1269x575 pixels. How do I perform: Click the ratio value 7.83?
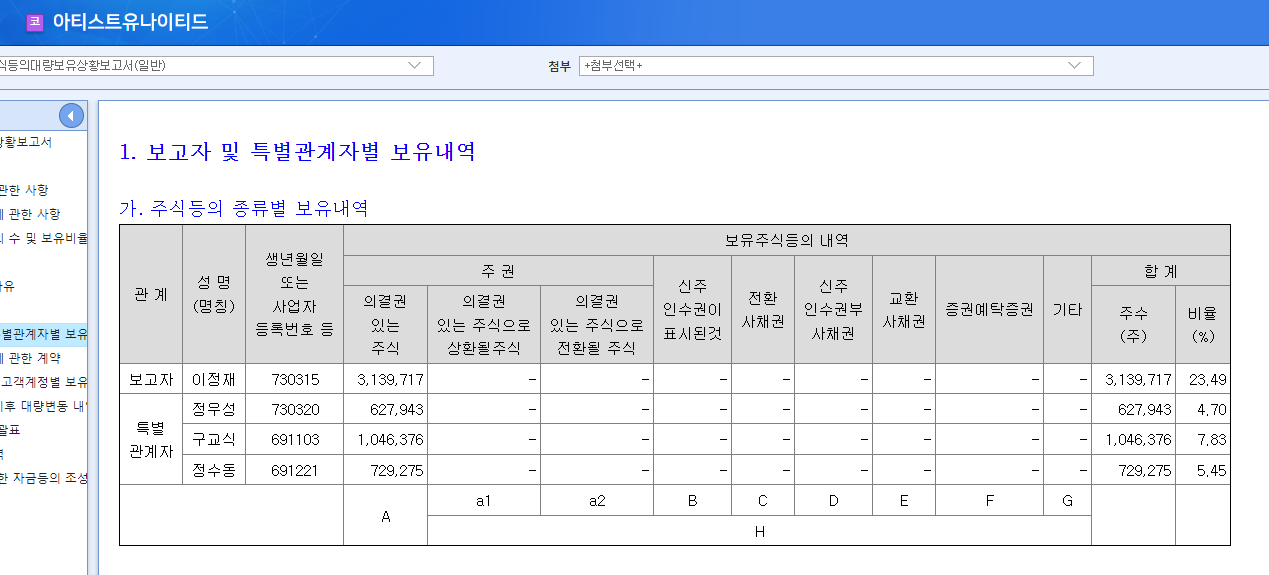click(x=1211, y=440)
